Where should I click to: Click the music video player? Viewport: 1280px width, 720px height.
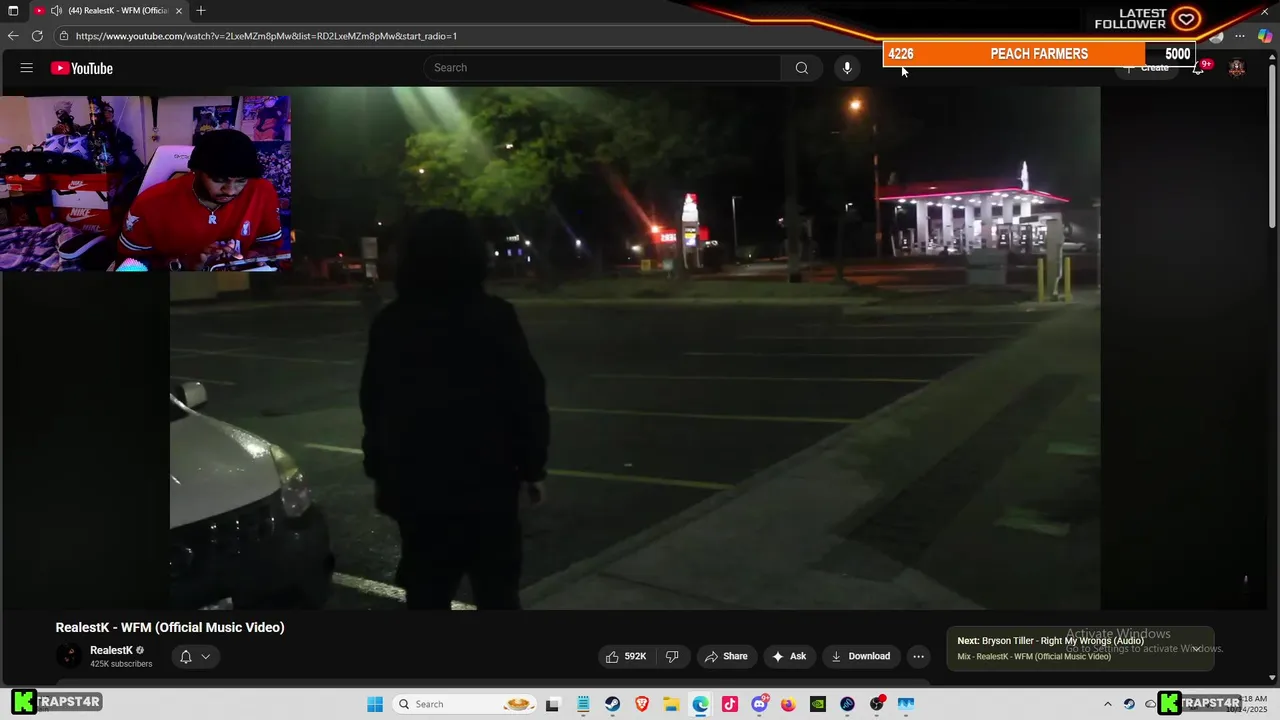(x=635, y=348)
